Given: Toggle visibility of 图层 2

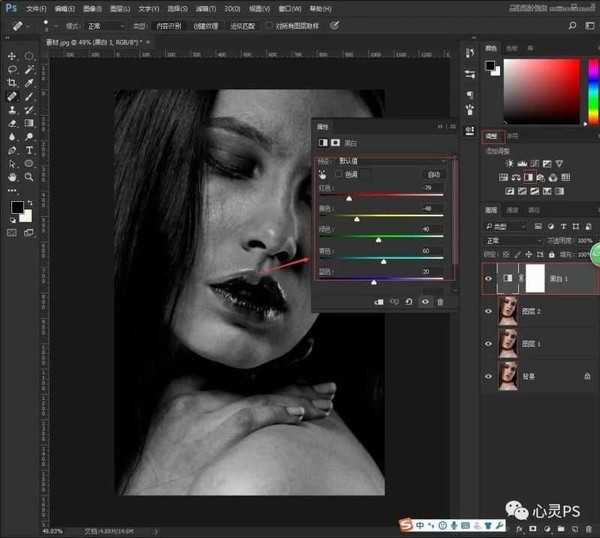Looking at the screenshot, I should [x=488, y=312].
